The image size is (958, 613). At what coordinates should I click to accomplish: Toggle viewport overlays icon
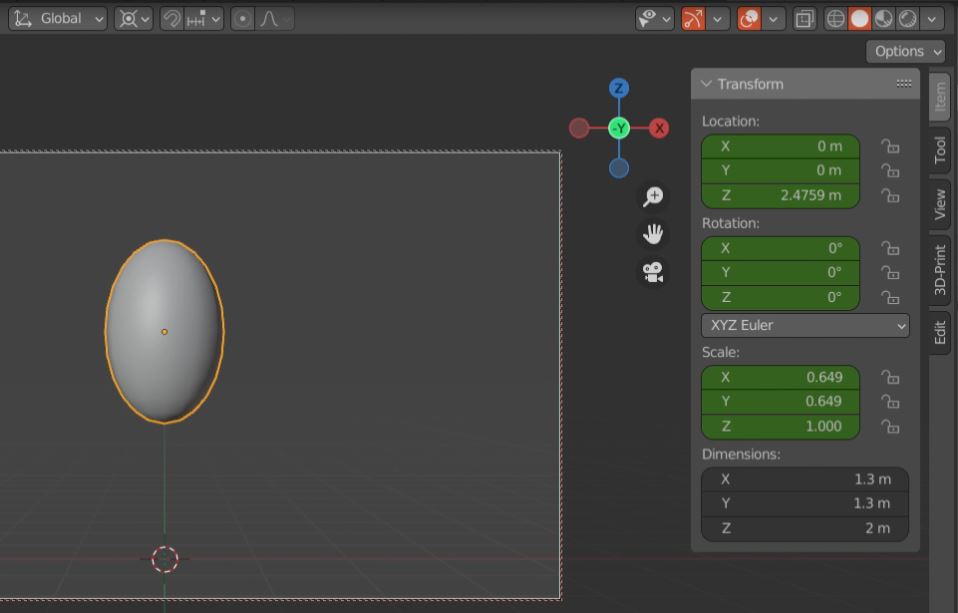tap(749, 19)
